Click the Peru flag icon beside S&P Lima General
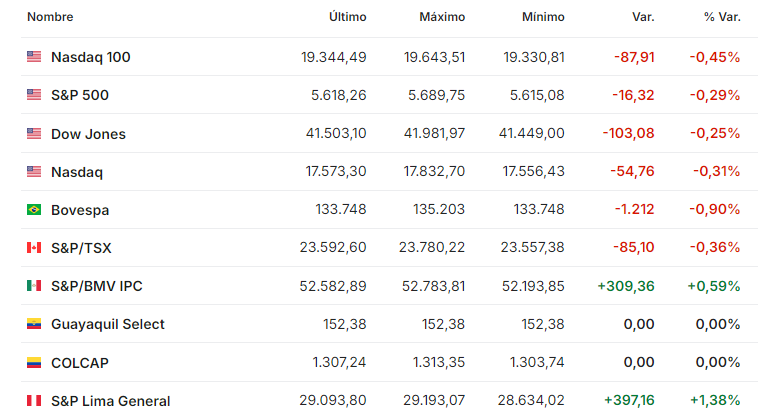Viewport: 758px width, 415px height. click(x=34, y=400)
